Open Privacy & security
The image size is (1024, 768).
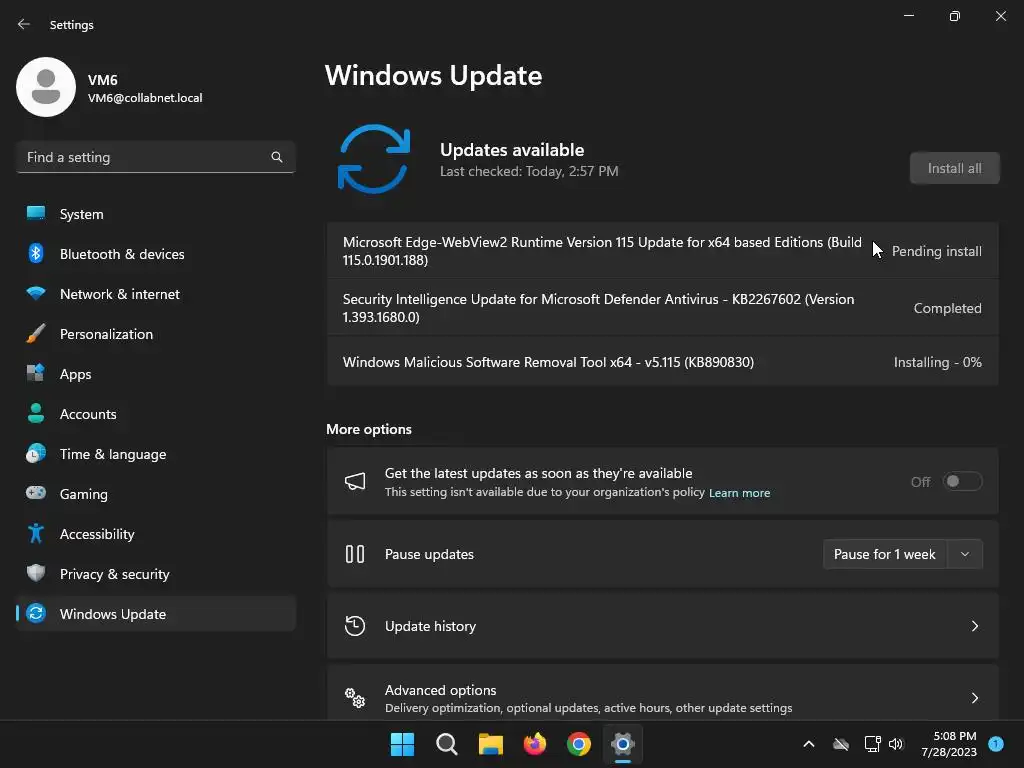point(155,573)
